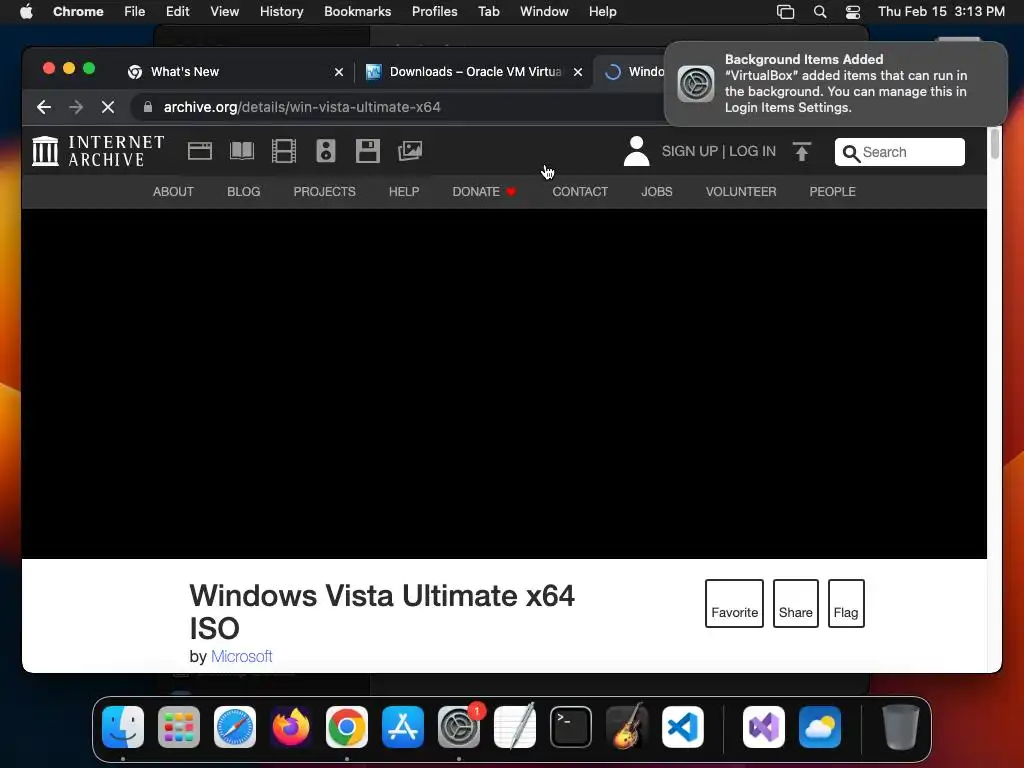Click the VOLUNTEER link
The height and width of the screenshot is (768, 1024).
(741, 191)
